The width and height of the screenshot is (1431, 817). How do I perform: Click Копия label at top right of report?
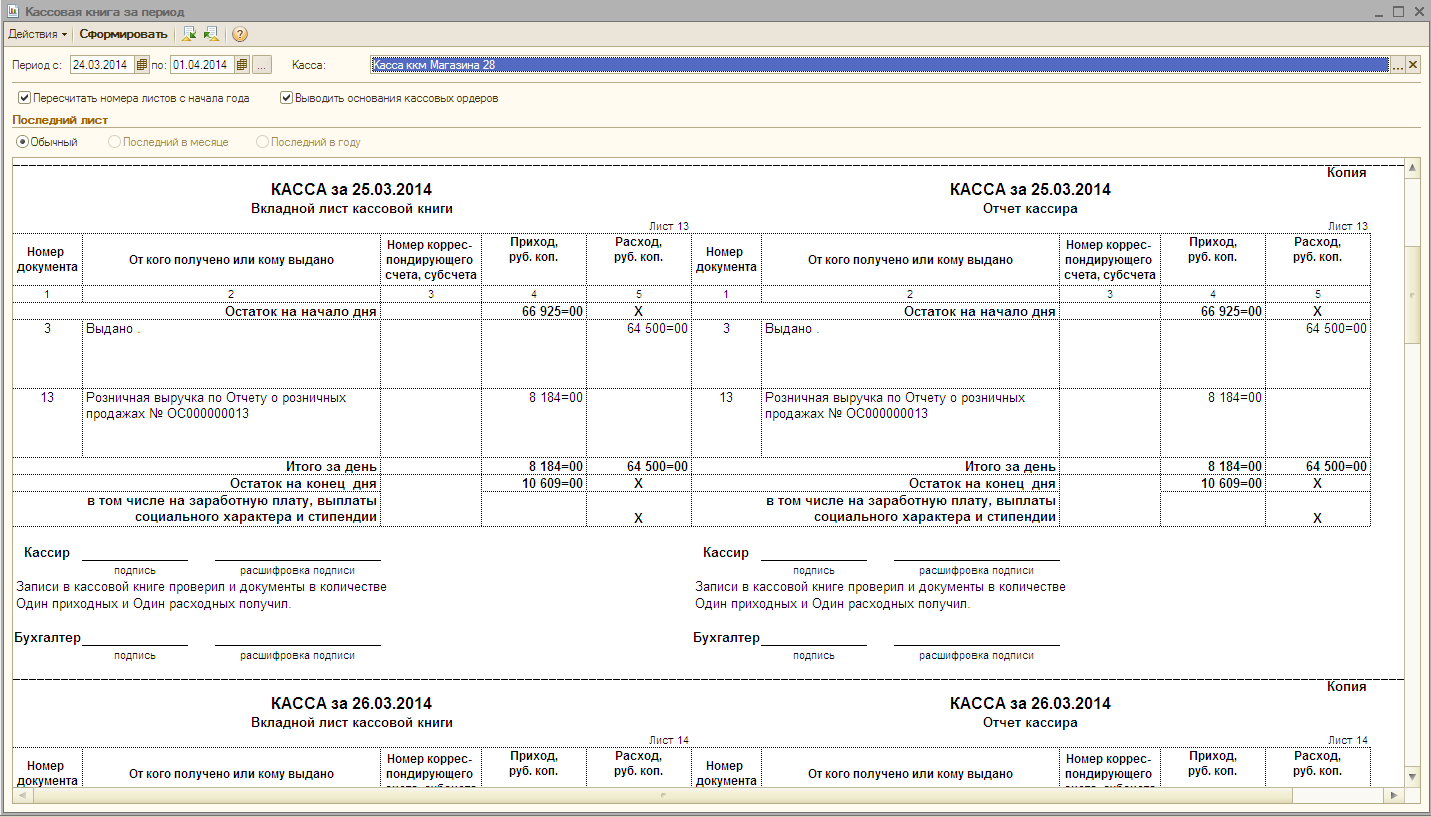(x=1347, y=173)
